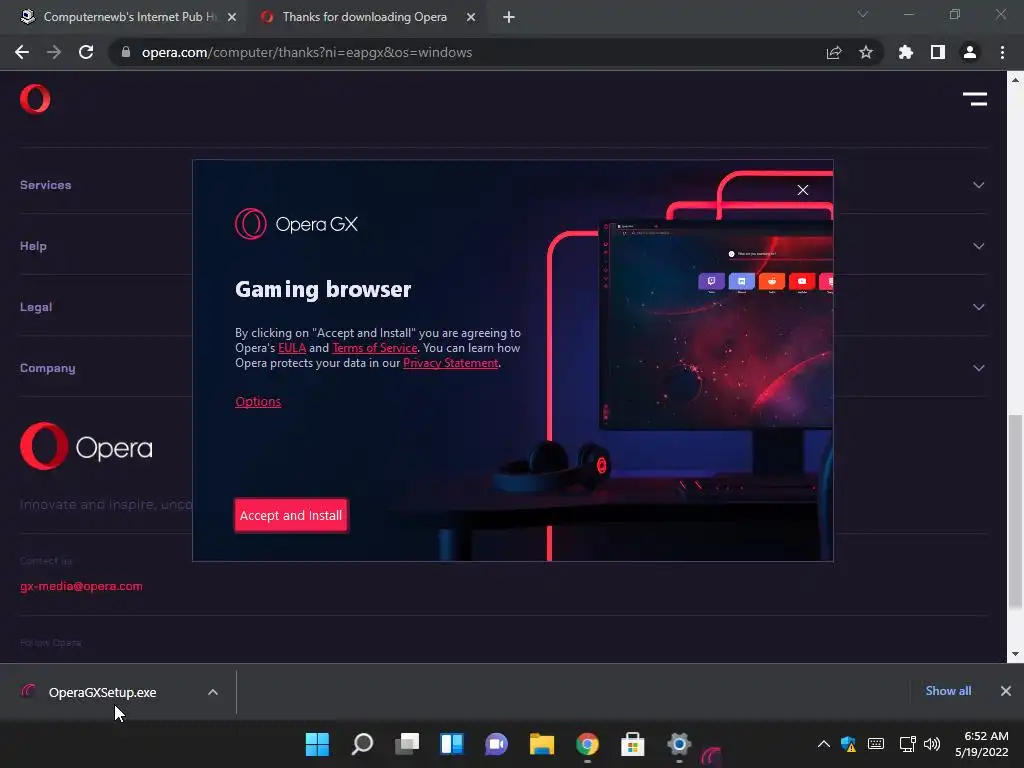Open the Privacy Statement link
Image resolution: width=1024 pixels, height=768 pixels.
click(451, 362)
